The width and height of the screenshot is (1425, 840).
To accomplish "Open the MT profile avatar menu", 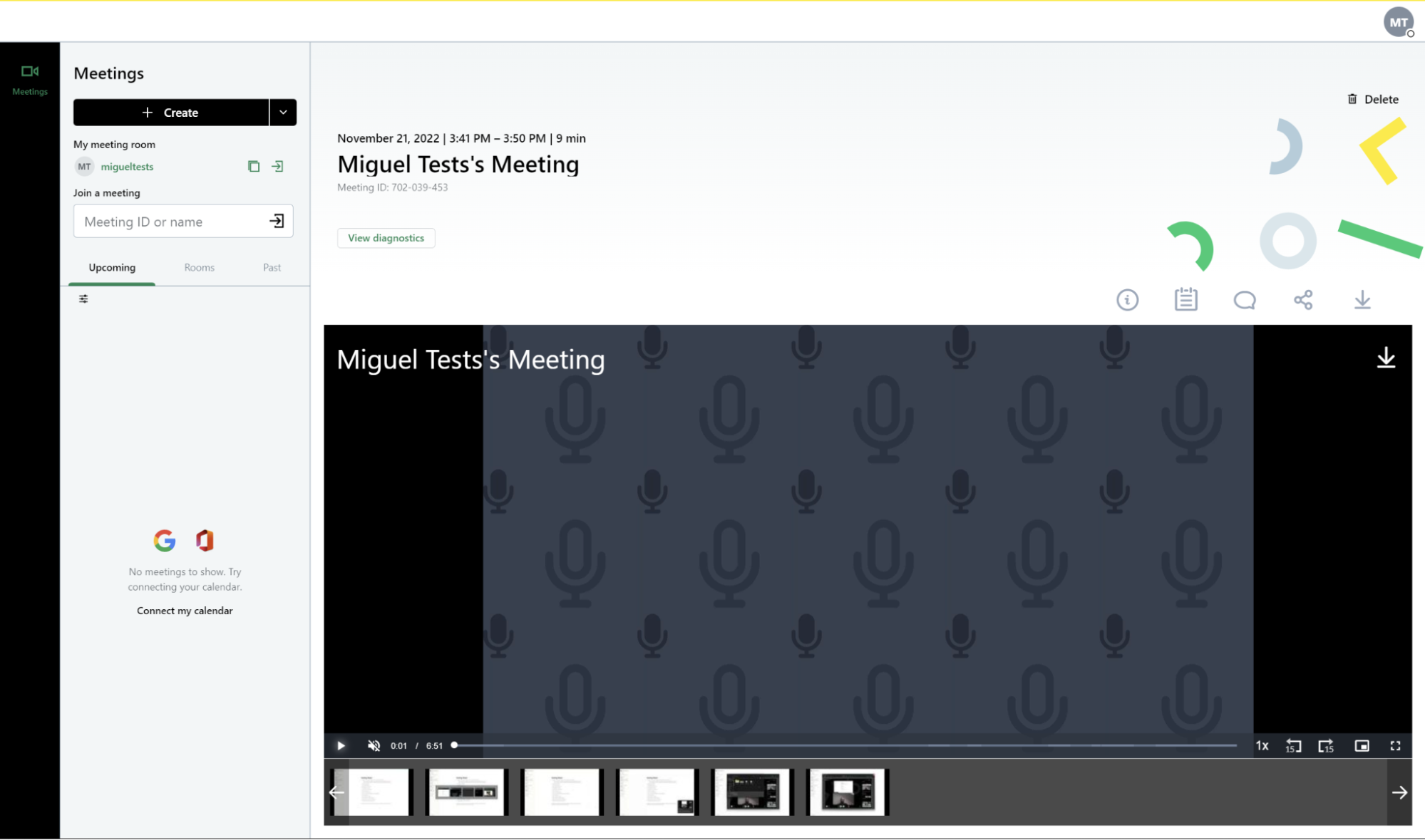I will coord(1398,22).
